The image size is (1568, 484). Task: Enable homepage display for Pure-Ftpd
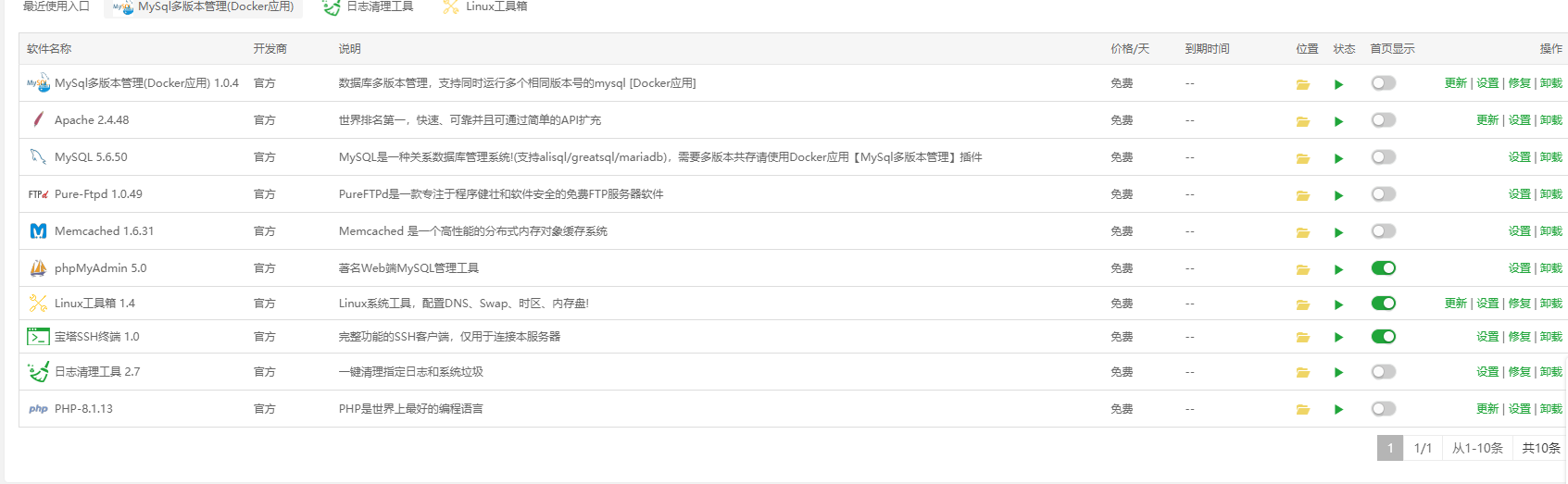1384,194
